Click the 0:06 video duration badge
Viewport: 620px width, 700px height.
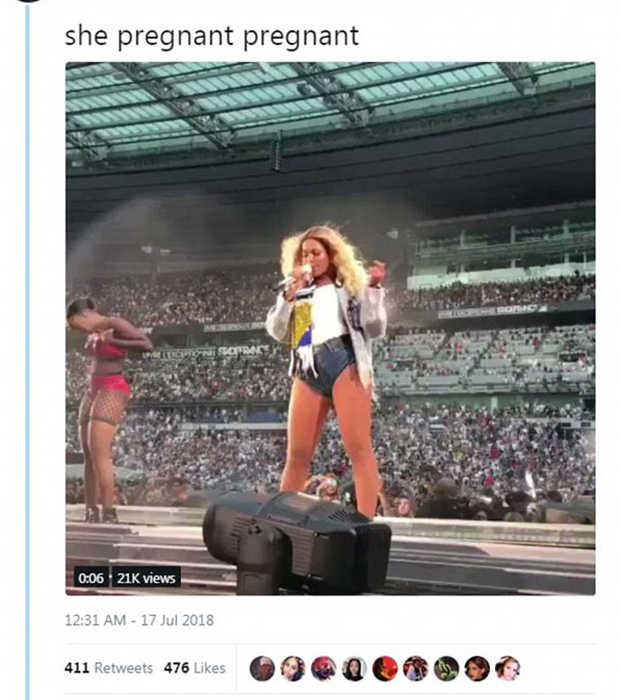tap(90, 577)
